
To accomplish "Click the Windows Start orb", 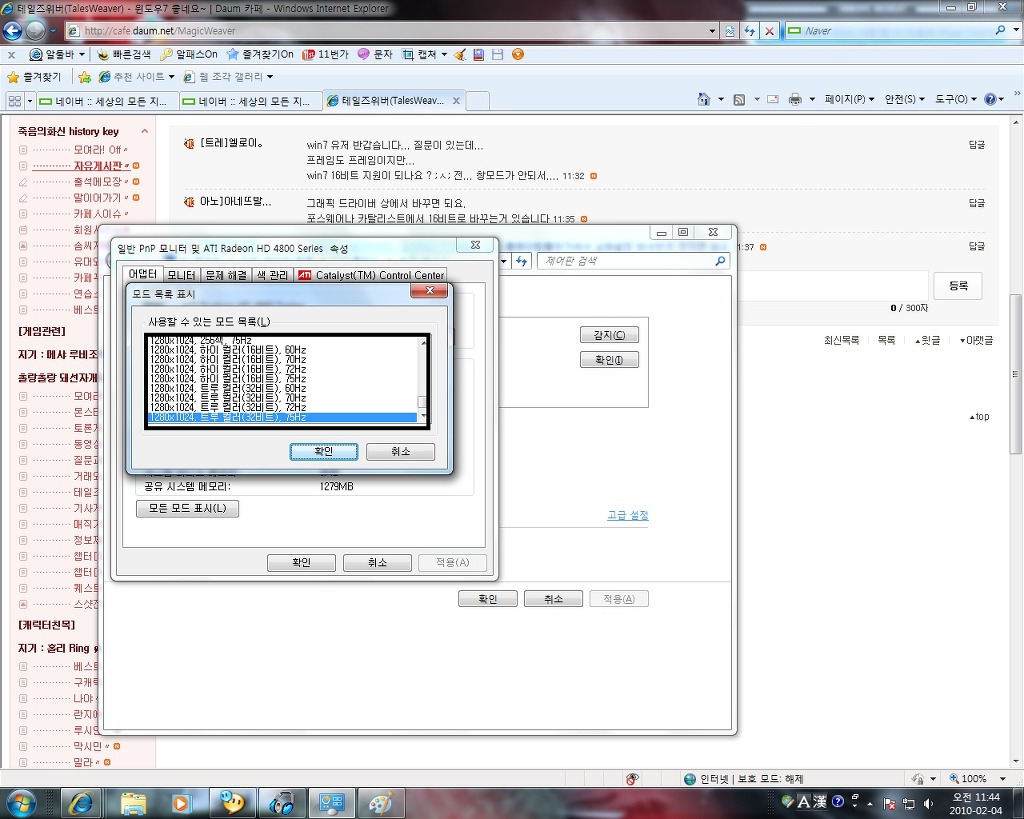I will click(20, 802).
